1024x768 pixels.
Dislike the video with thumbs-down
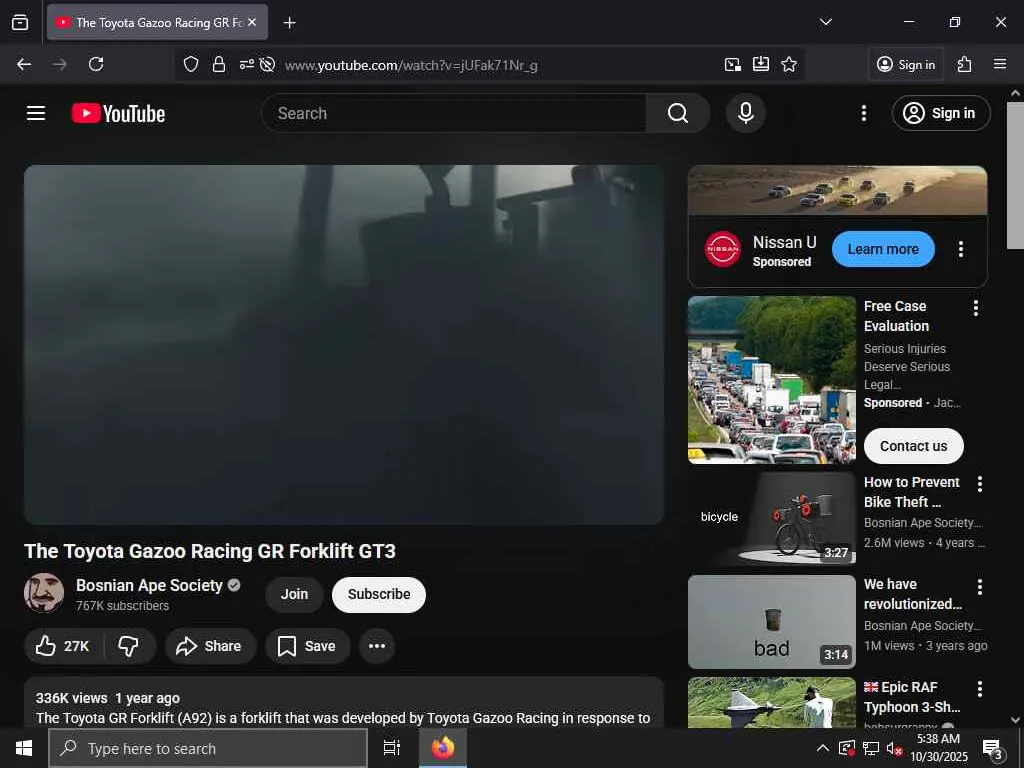click(128, 646)
